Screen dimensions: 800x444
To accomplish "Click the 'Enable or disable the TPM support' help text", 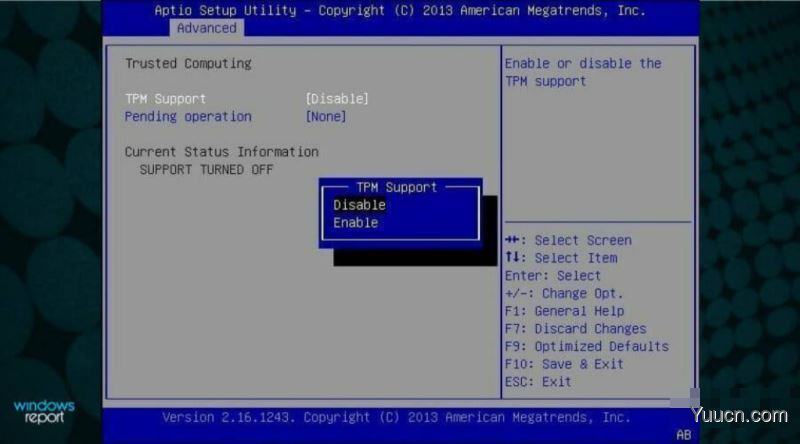I will click(x=583, y=72).
